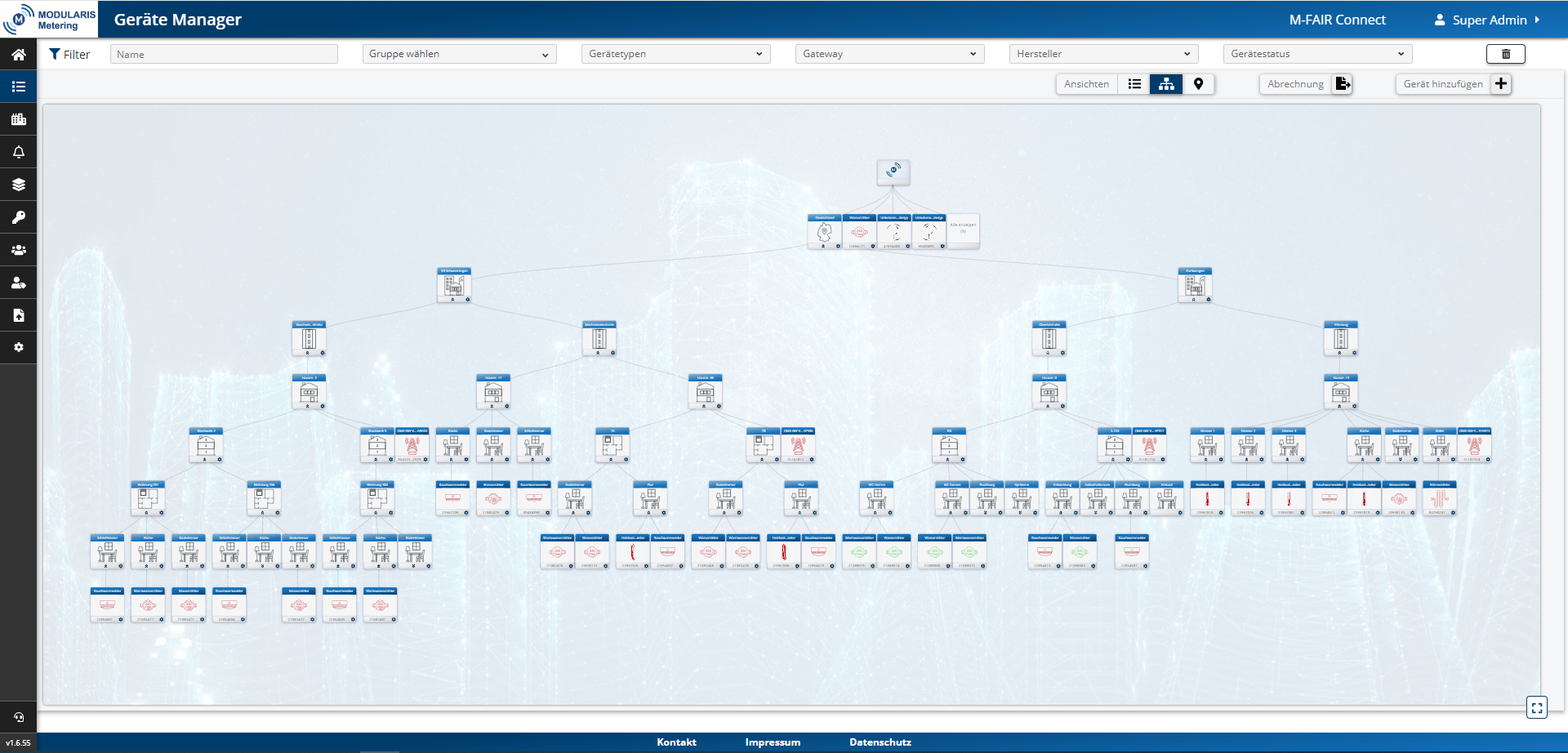The image size is (1568, 753).
Task: Open notifications bell in sidebar
Action: click(18, 152)
